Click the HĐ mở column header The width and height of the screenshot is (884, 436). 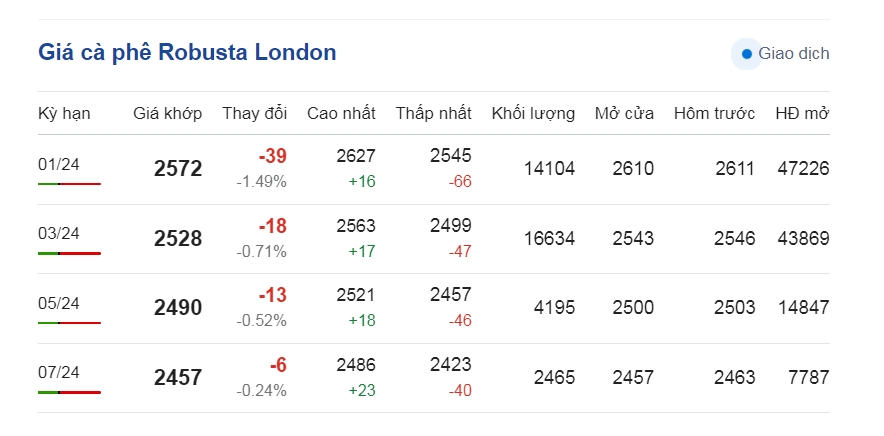(x=802, y=113)
